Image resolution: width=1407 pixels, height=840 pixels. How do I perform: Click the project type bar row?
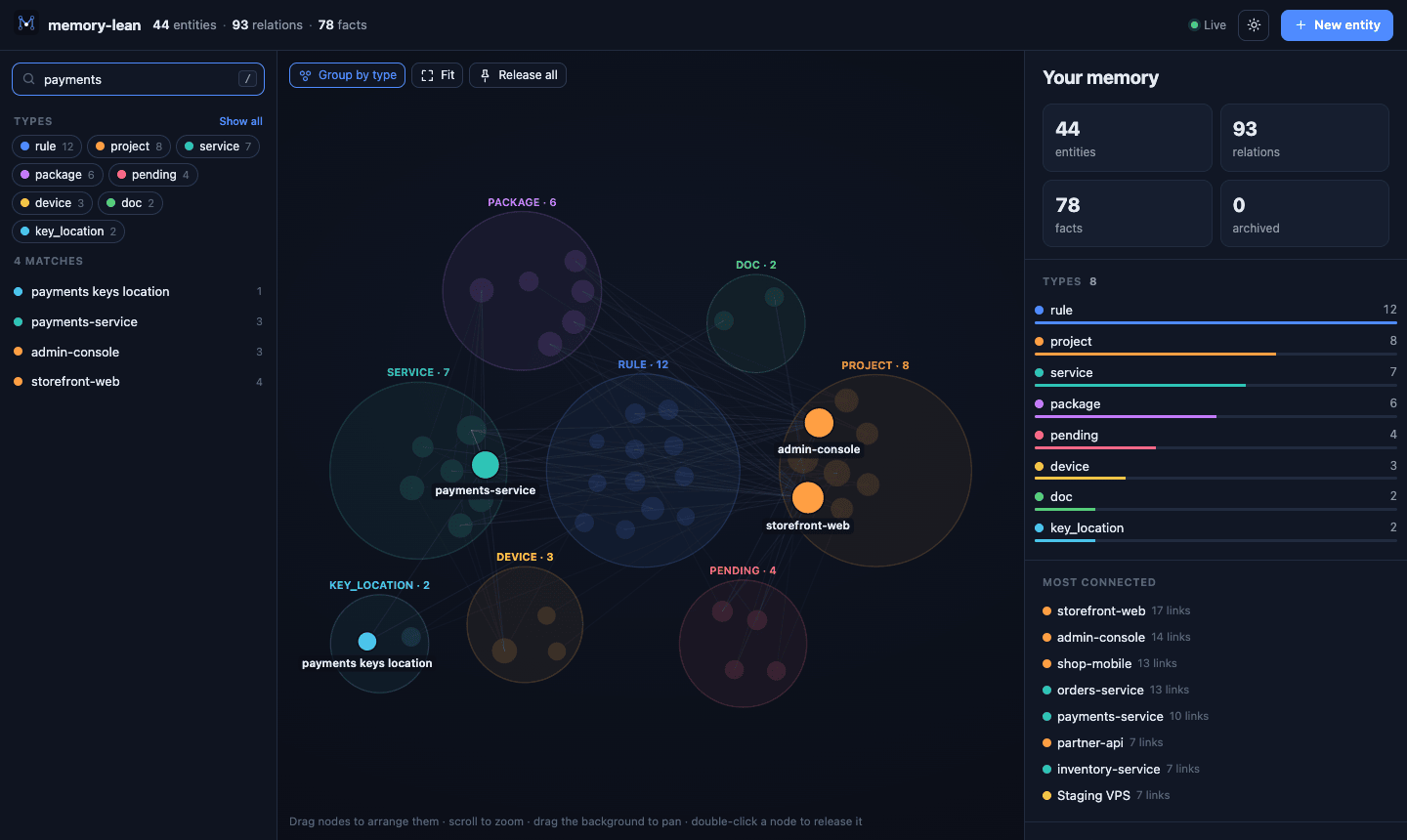[1215, 343]
